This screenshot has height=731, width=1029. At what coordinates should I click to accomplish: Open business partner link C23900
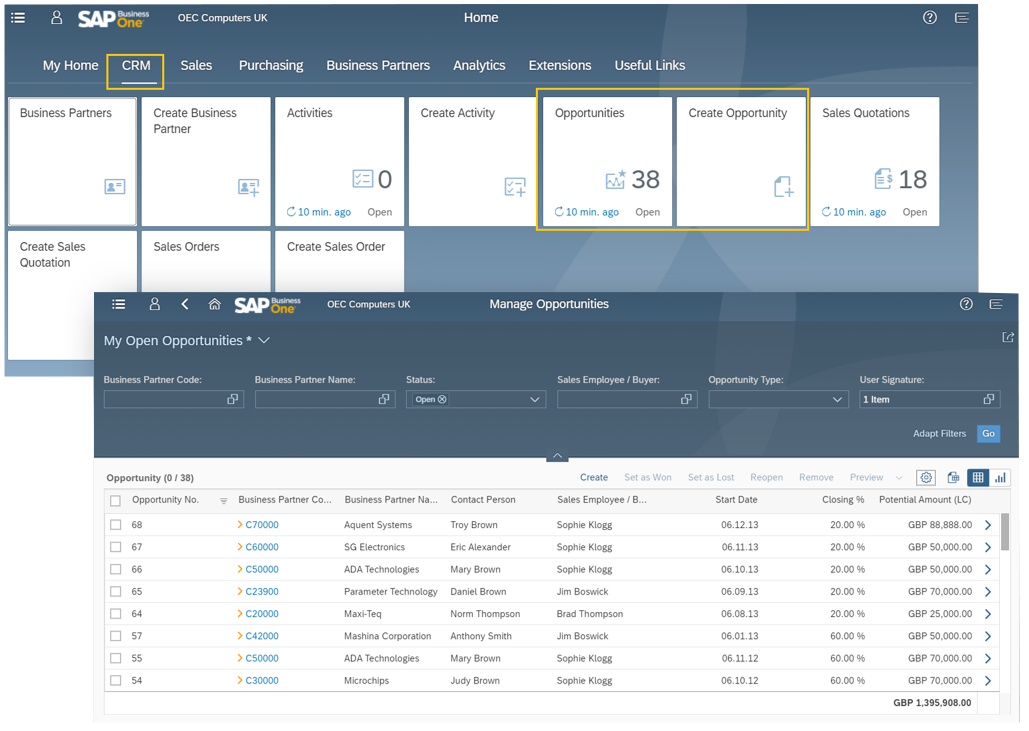coord(262,592)
